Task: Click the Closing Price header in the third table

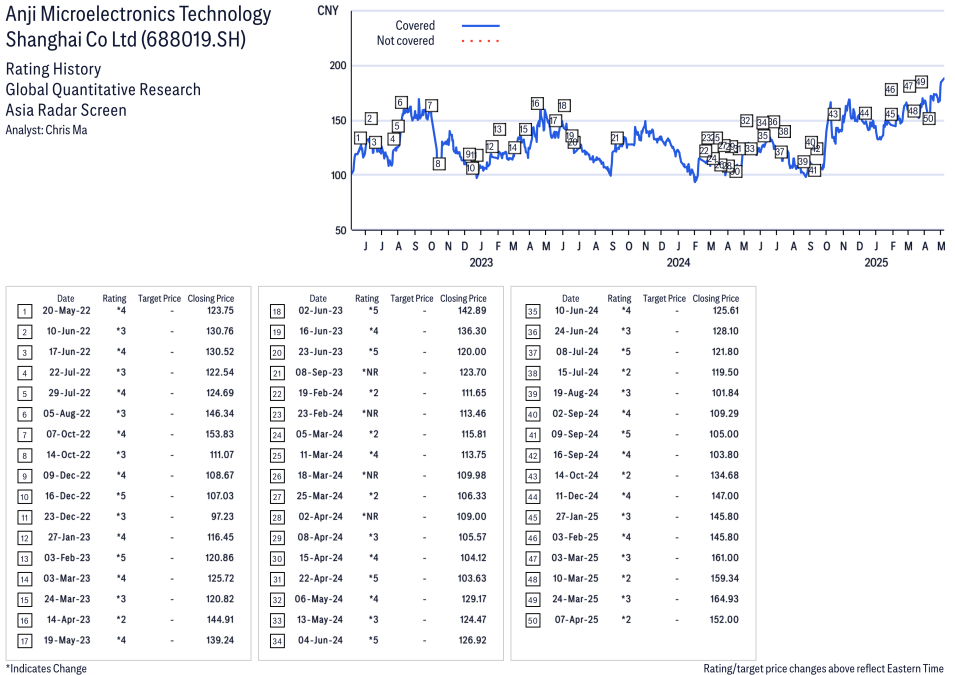Action: click(x=716, y=299)
